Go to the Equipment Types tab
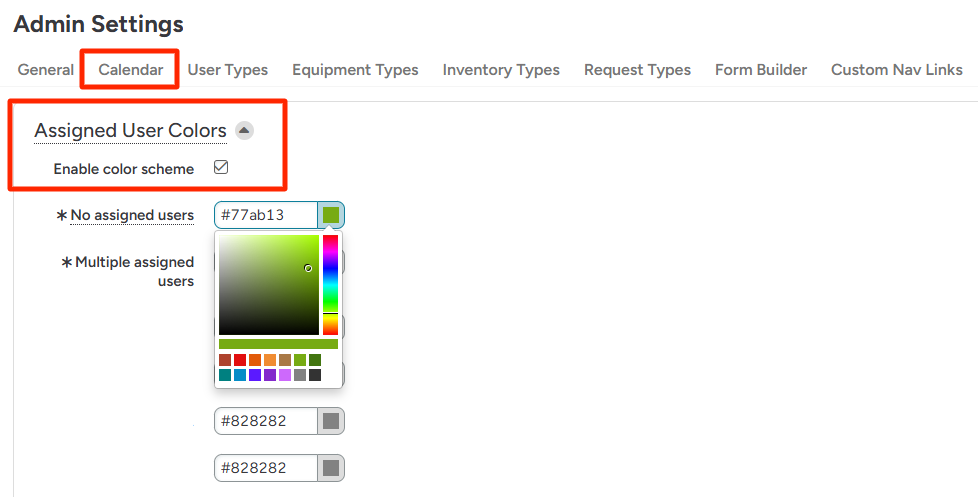Screen dimensions: 978x497 [355, 70]
